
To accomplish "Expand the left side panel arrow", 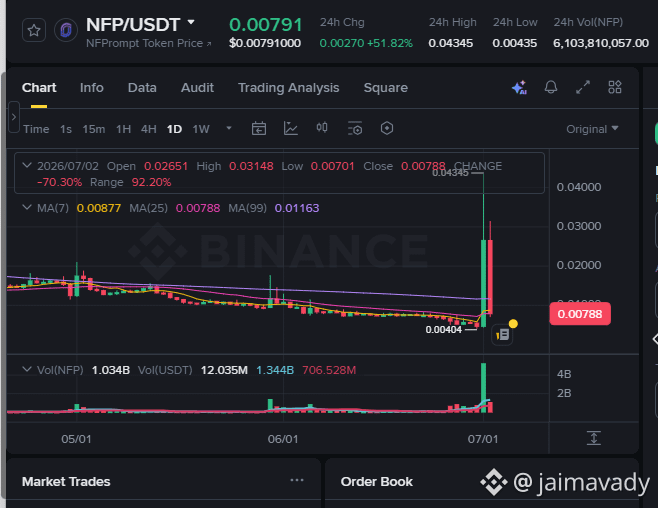I will (x=14, y=117).
